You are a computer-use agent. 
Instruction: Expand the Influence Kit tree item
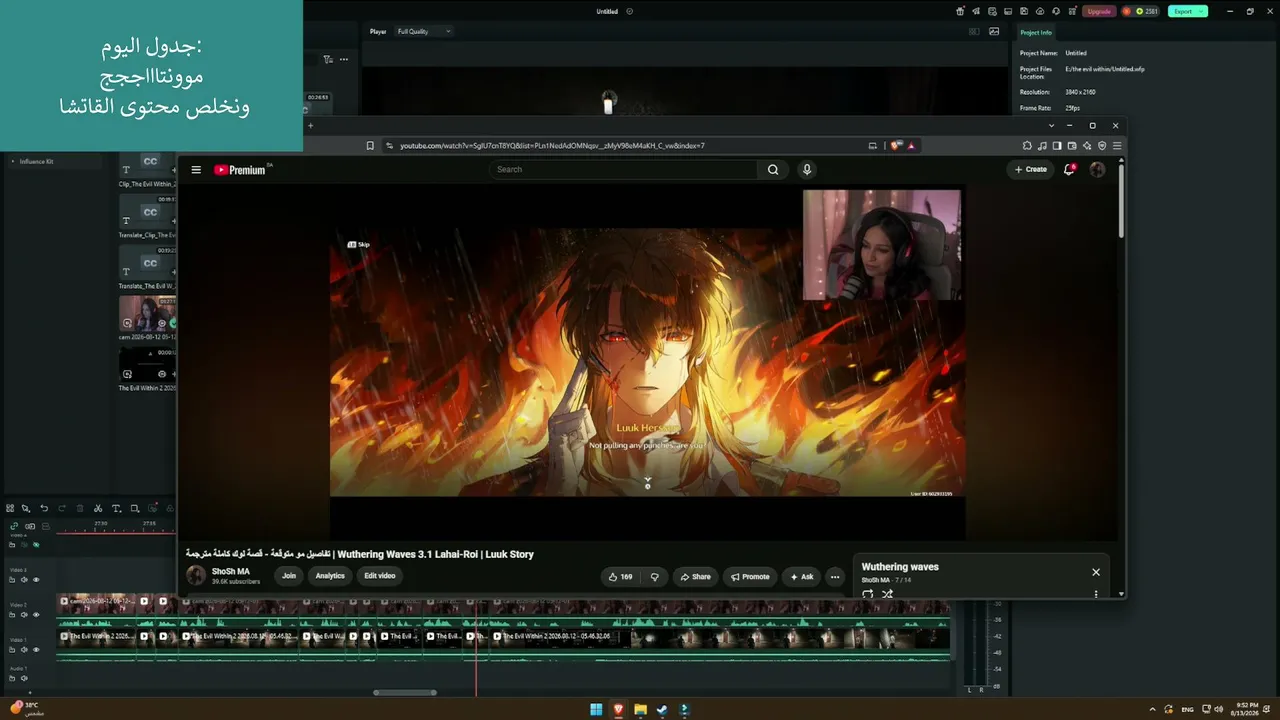pos(13,161)
